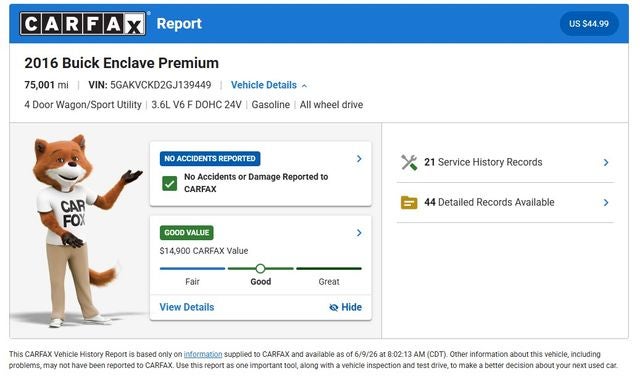Click the 4 Door Wagon/Sport Utility text
This screenshot has width=640, height=378.
[x=83, y=105]
